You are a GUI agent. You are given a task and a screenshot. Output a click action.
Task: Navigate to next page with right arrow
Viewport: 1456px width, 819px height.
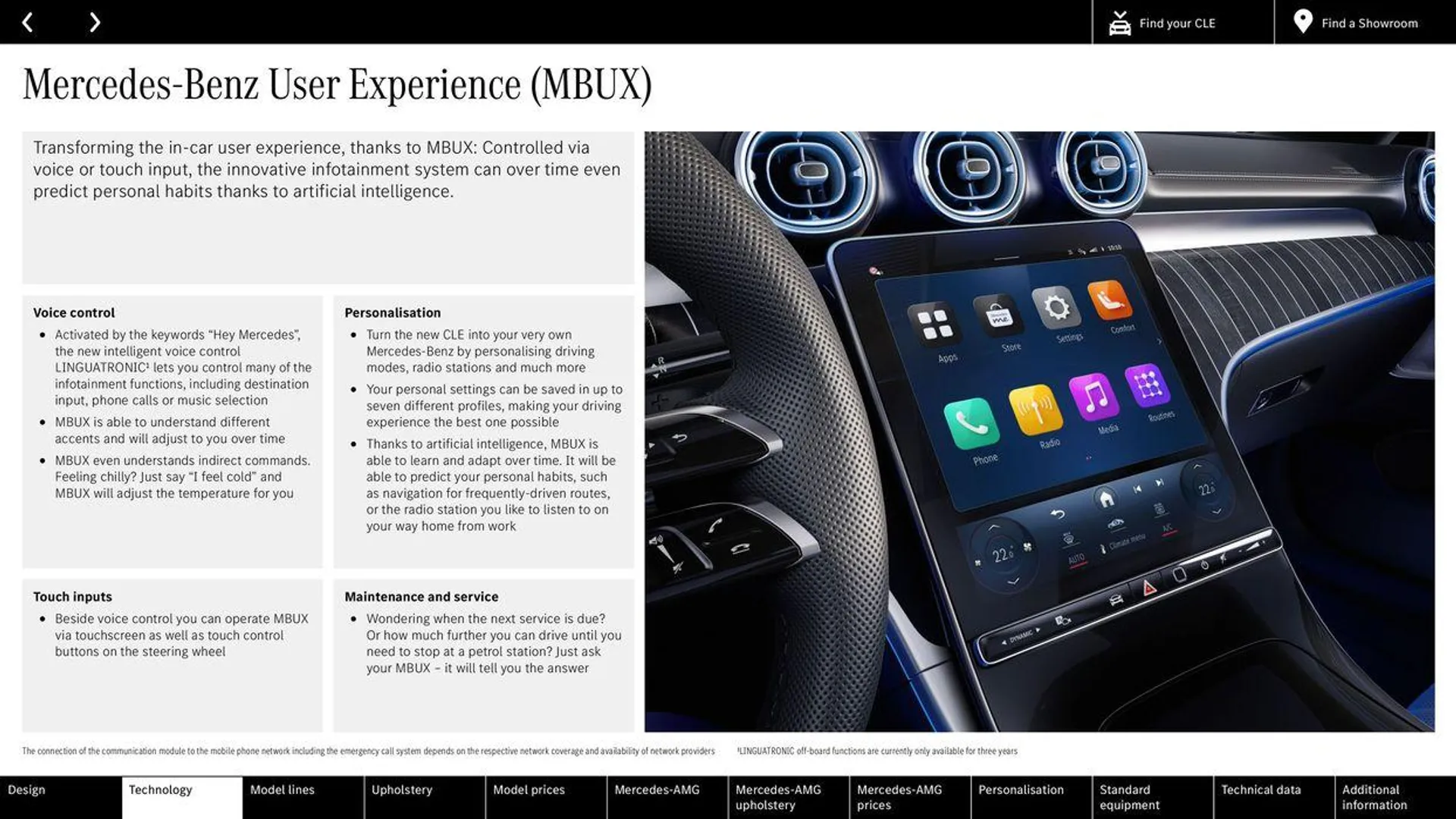93,21
